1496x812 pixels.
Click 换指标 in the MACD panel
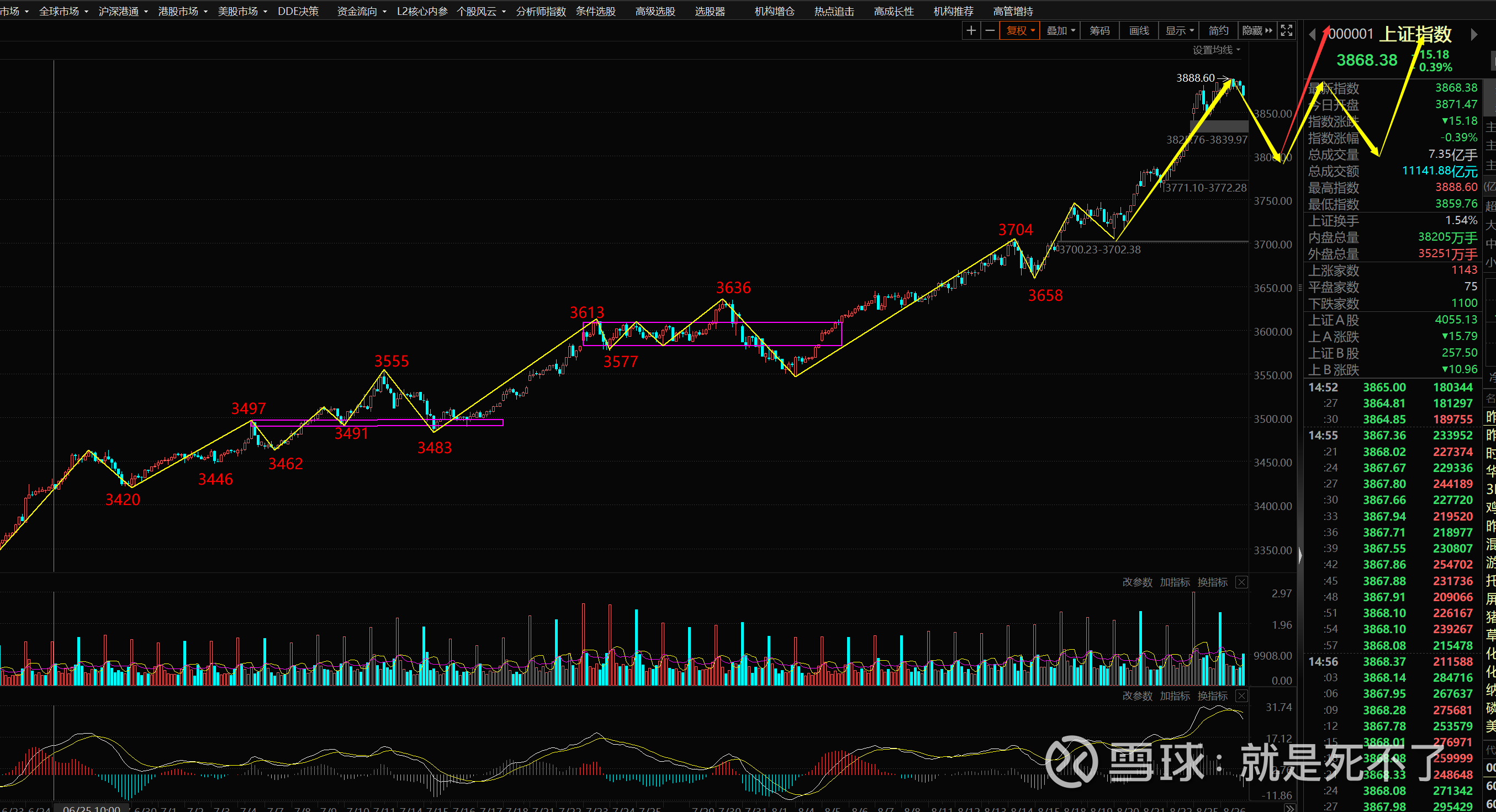tap(1212, 696)
